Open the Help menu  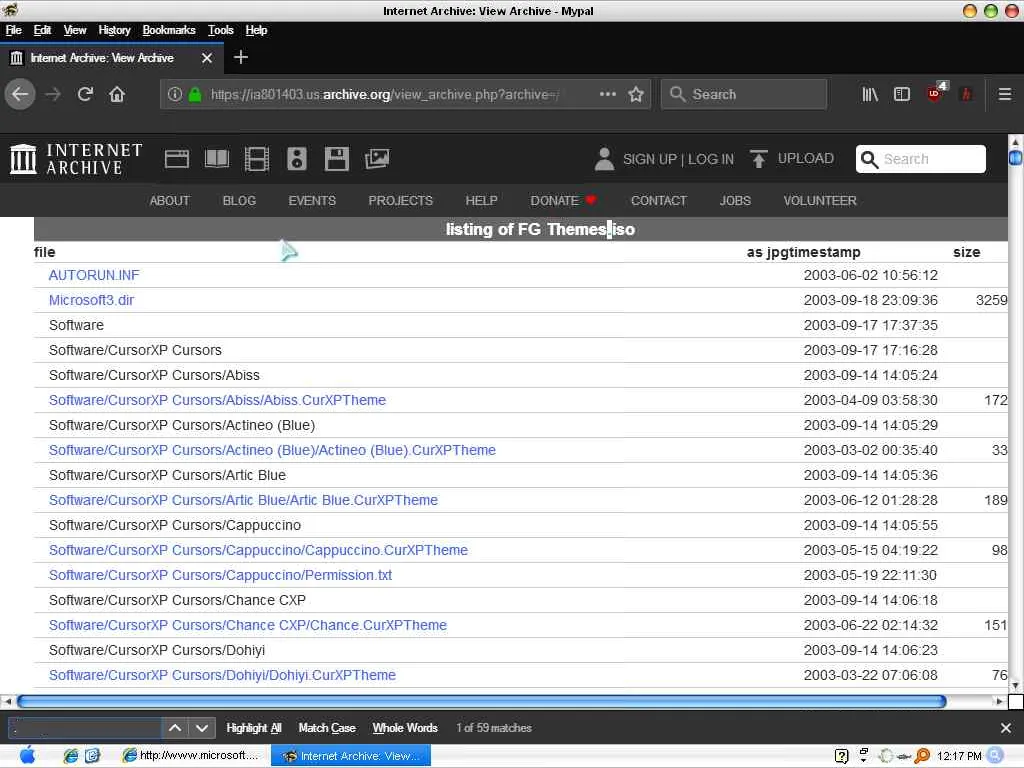point(256,30)
